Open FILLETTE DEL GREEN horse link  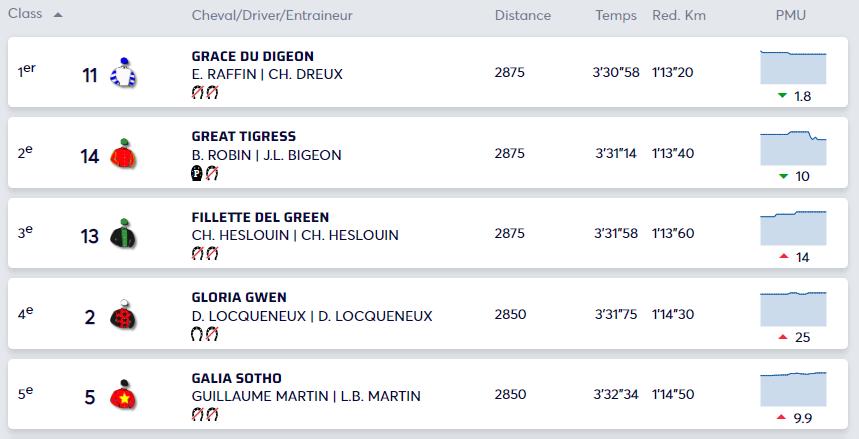tap(260, 217)
